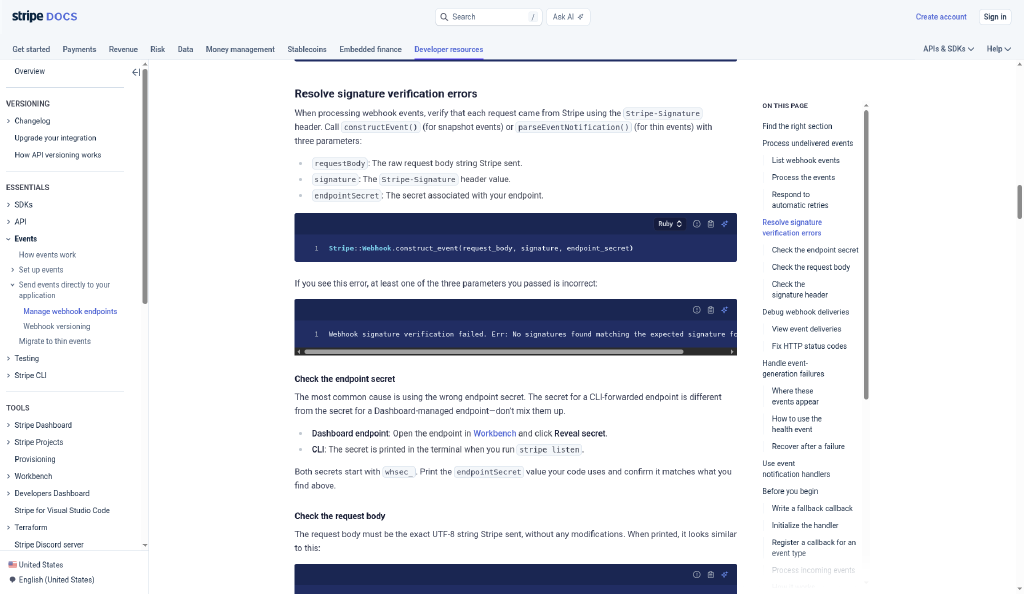1024x594 pixels.
Task: Open the Revenue tab
Action: [x=123, y=49]
